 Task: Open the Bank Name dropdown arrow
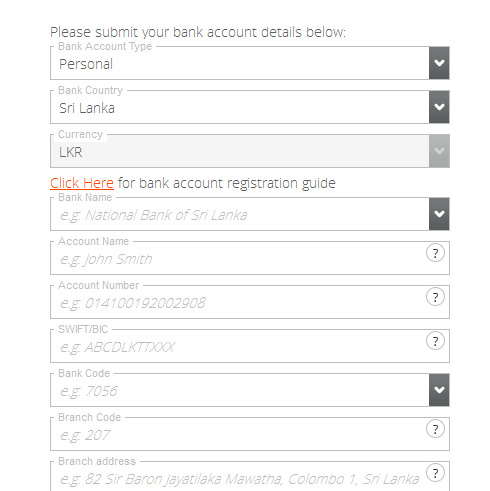[439, 214]
